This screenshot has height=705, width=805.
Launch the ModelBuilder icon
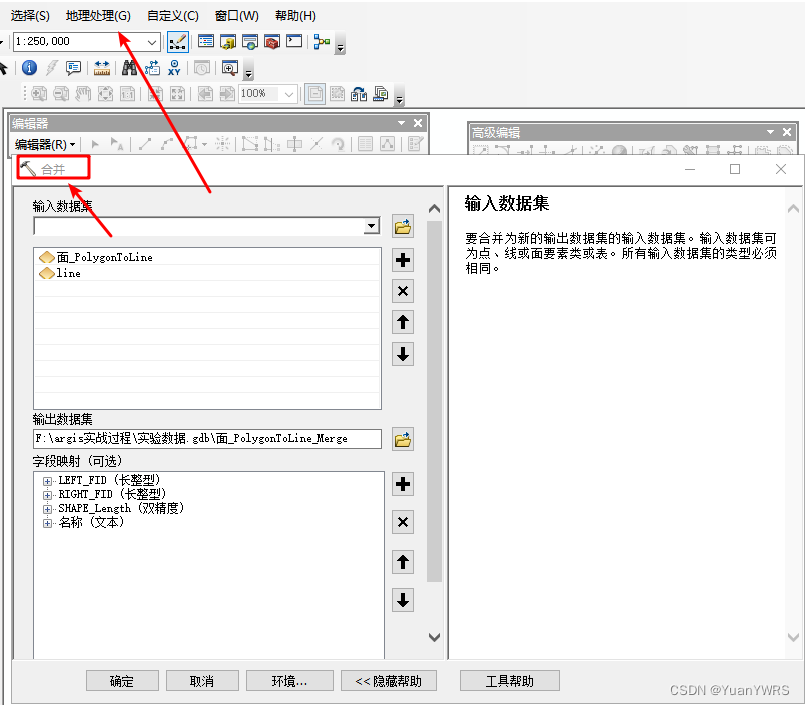point(322,42)
